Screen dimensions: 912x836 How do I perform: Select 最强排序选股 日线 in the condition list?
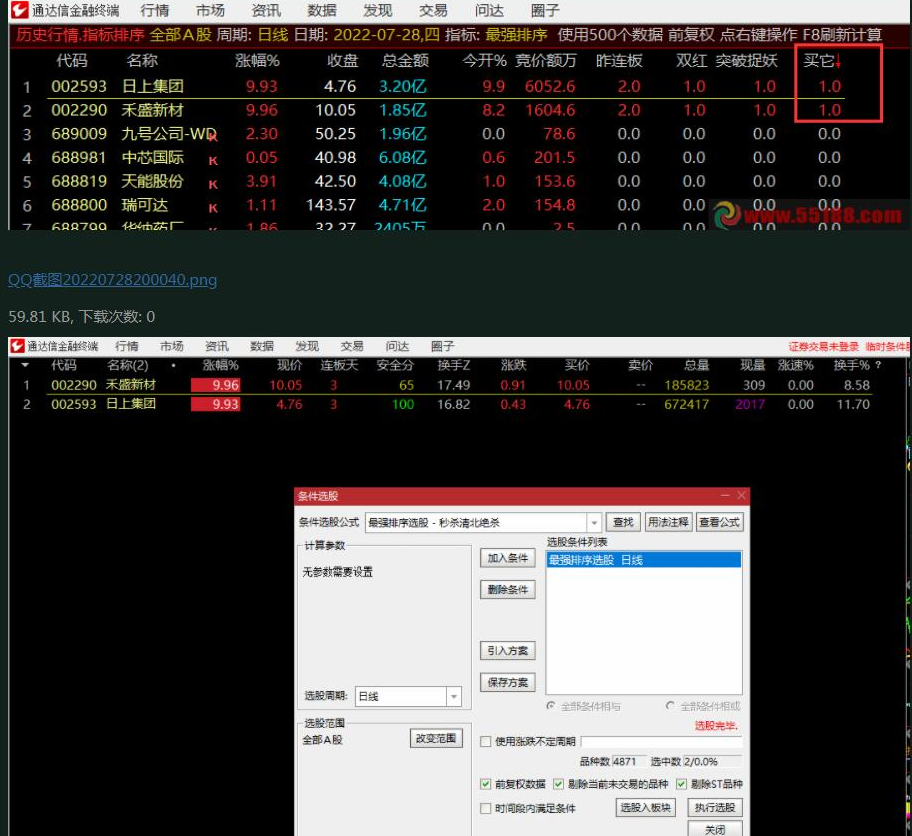pos(644,560)
